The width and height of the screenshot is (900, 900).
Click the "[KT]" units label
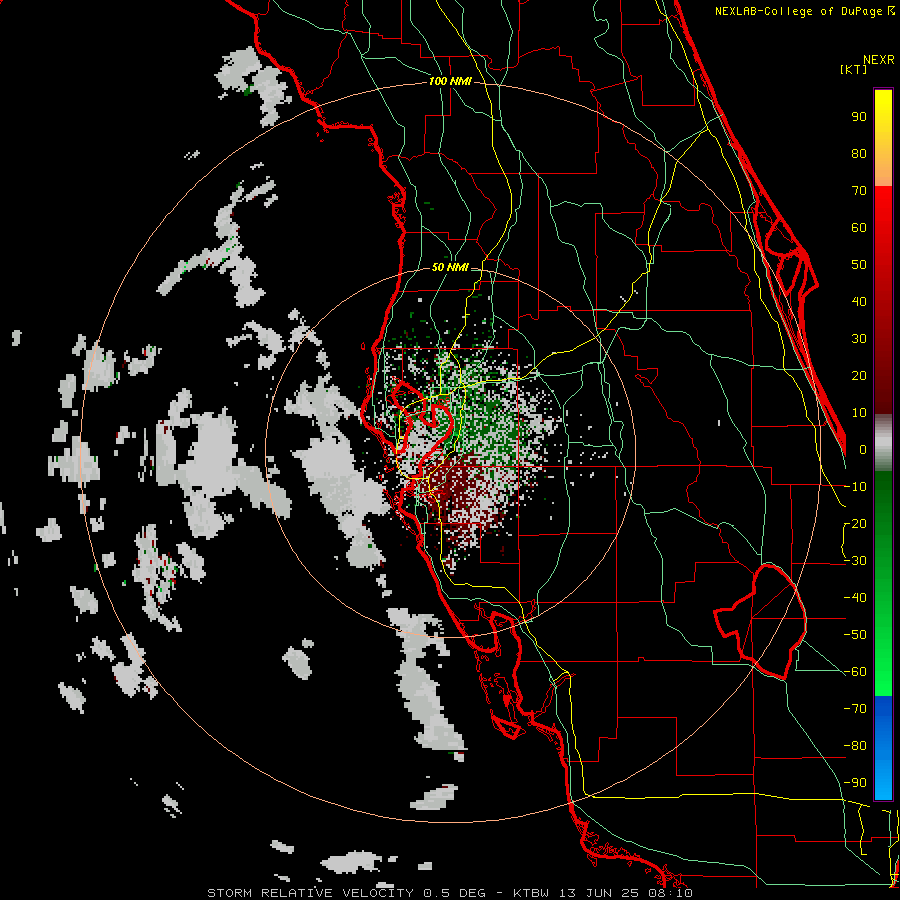tap(853, 69)
